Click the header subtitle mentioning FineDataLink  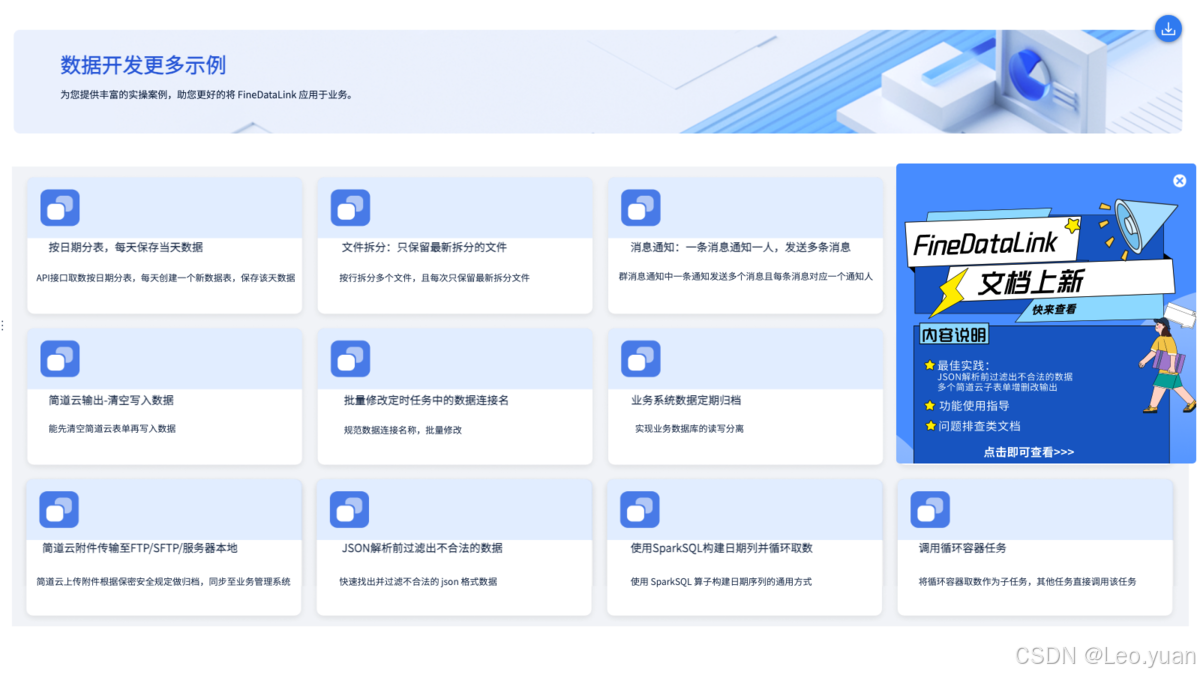click(206, 95)
